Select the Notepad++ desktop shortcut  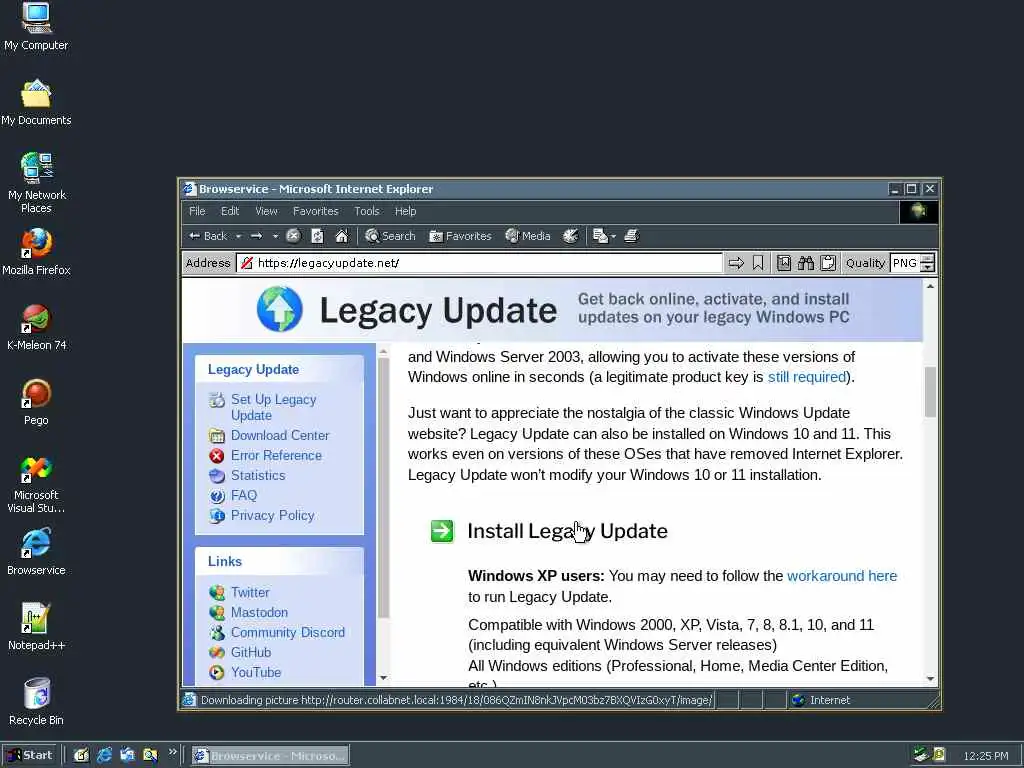[36, 627]
